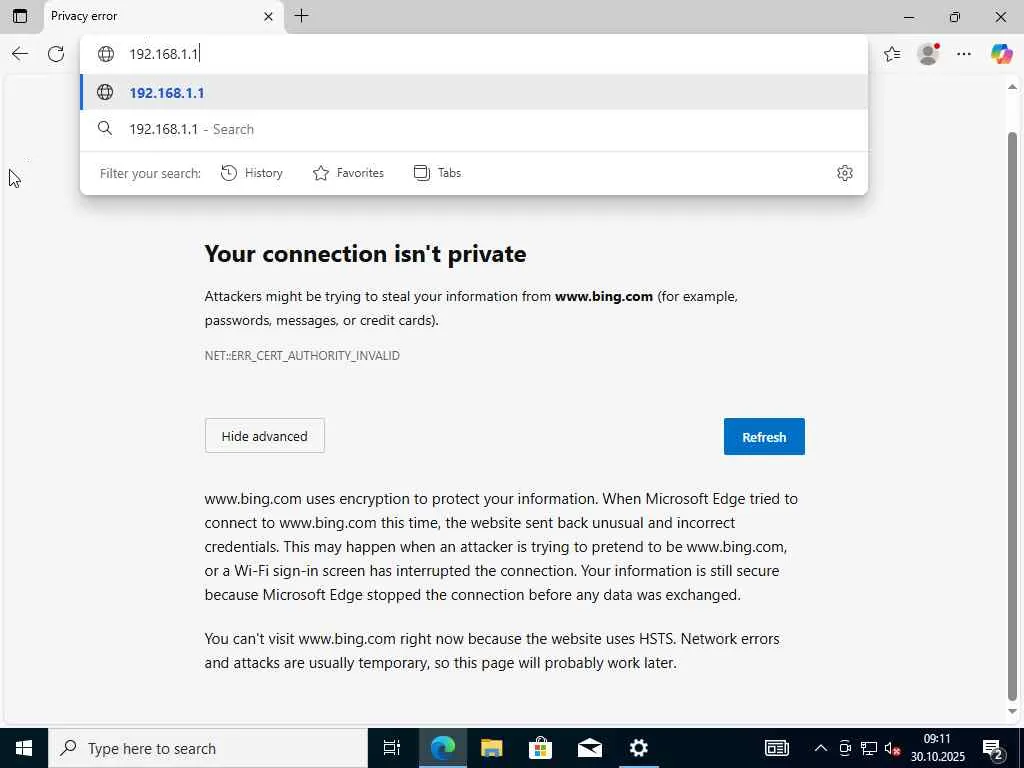
Task: Open the address bar search settings gear
Action: tap(845, 173)
